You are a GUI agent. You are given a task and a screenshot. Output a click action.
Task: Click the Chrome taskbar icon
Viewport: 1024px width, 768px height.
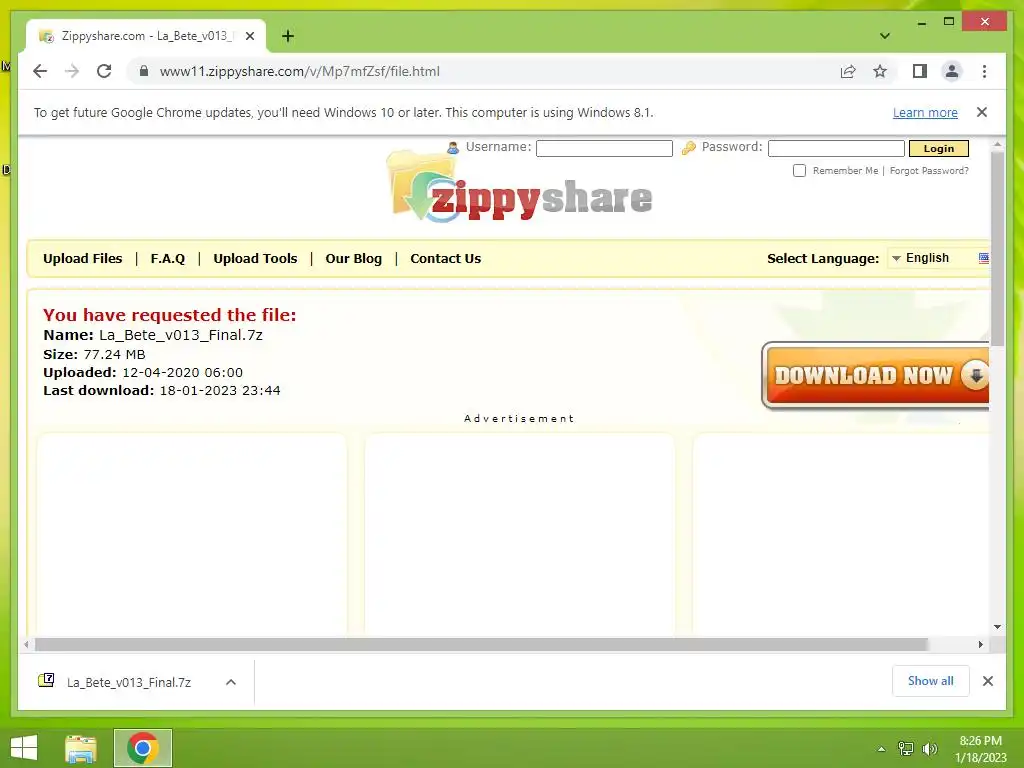(x=143, y=748)
